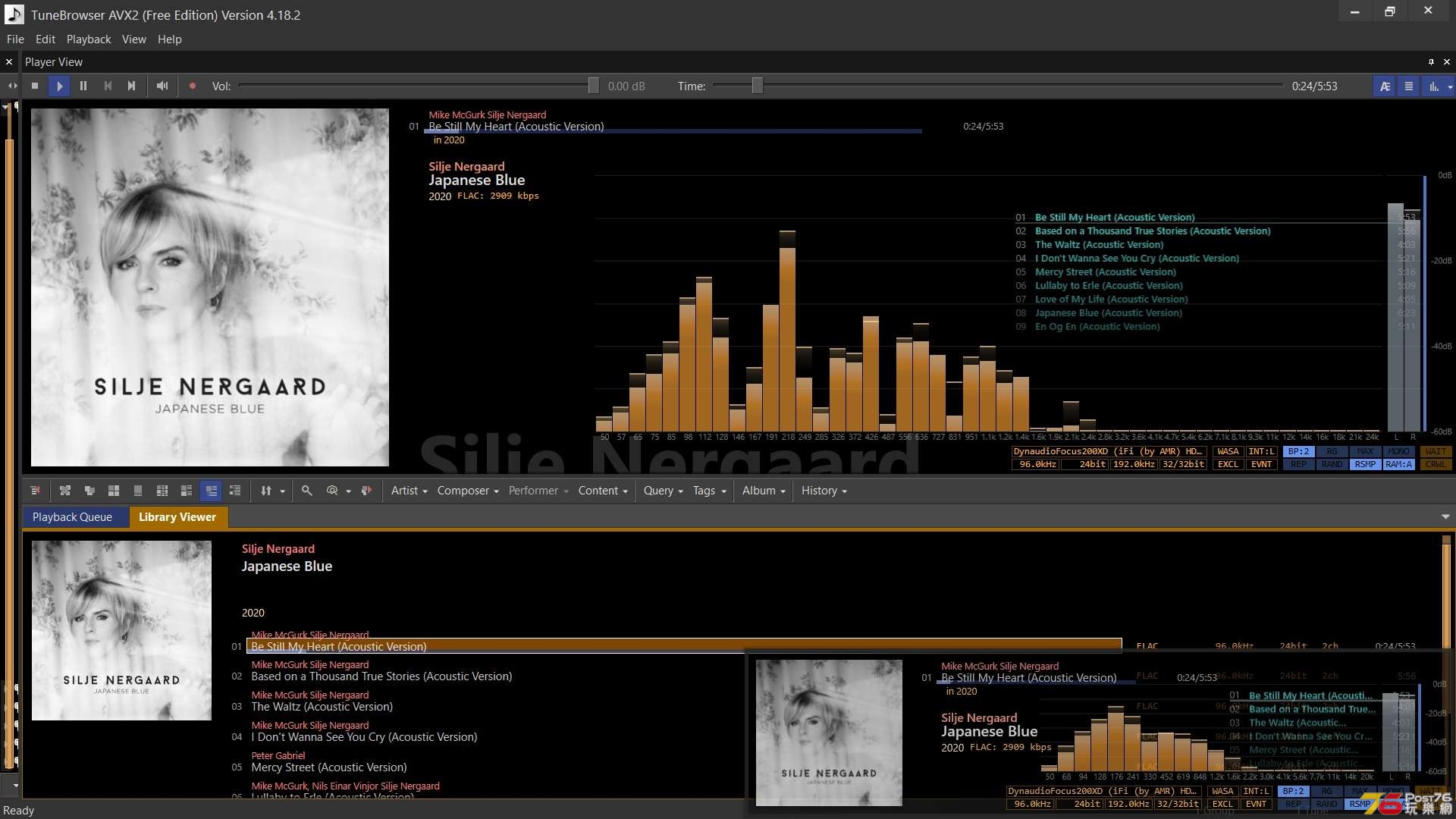The image size is (1456, 819).
Task: Open the Playback menu
Action: coord(89,39)
